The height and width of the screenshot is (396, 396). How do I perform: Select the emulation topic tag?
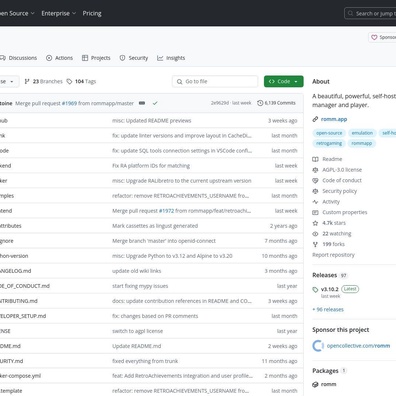tap(362, 133)
